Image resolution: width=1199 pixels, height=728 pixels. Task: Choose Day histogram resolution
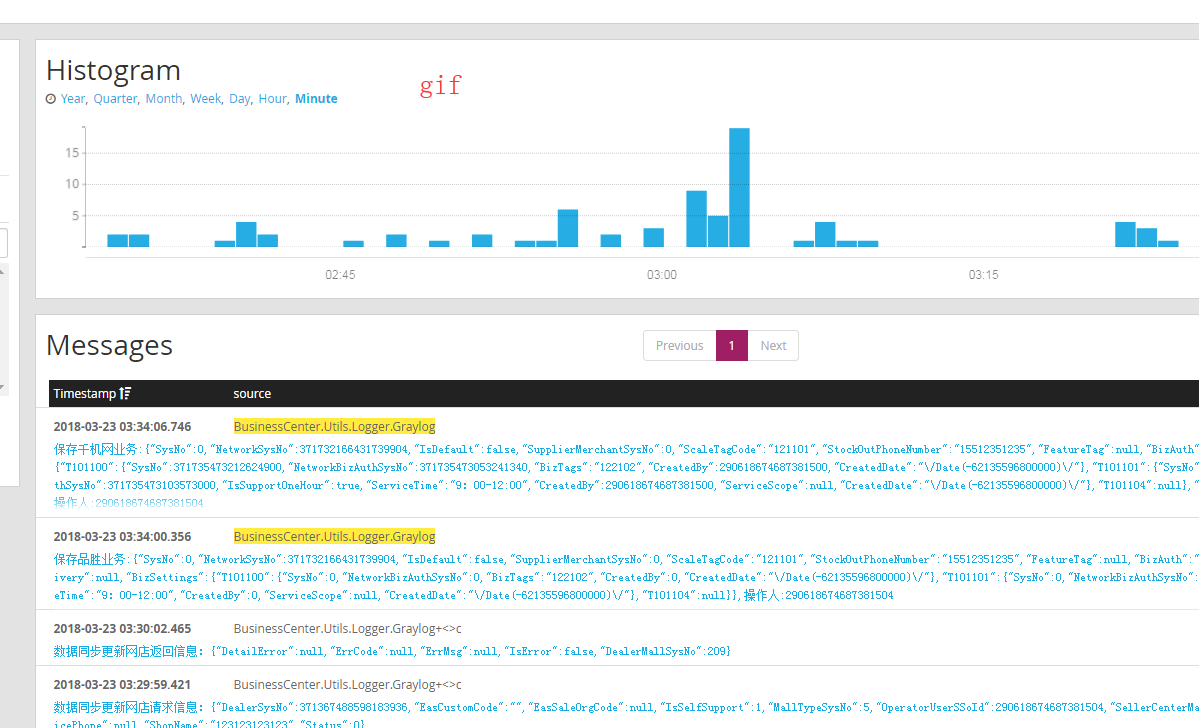pyautogui.click(x=239, y=99)
